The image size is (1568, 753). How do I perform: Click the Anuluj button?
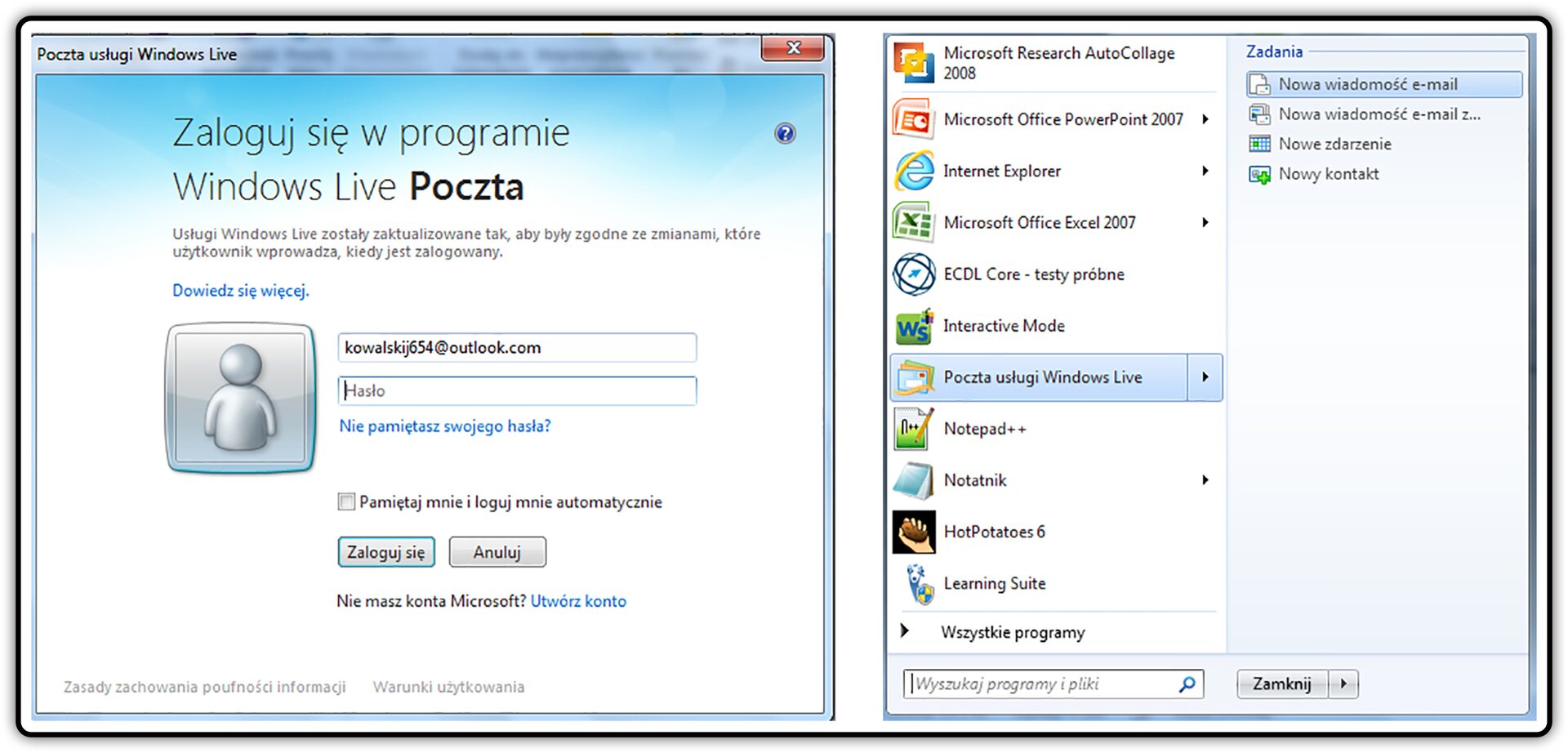(497, 552)
